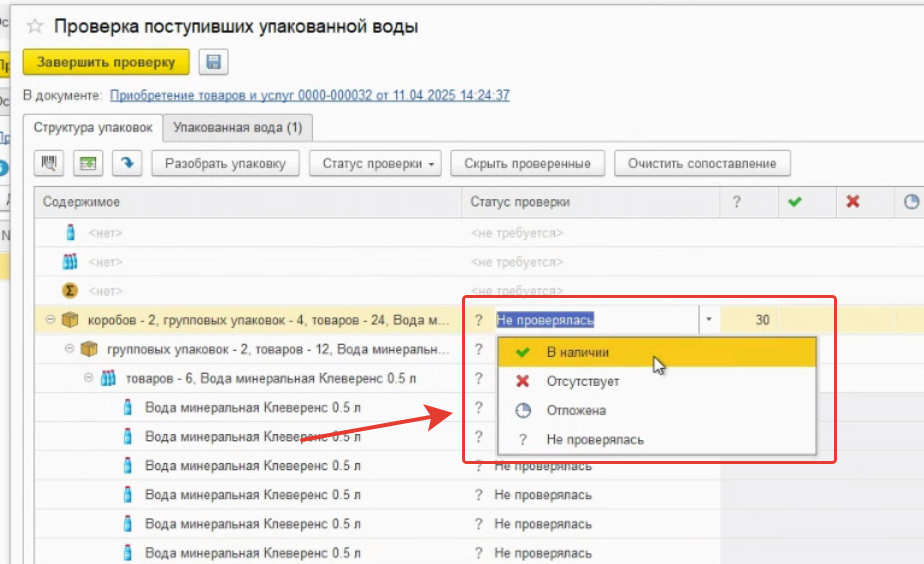Choose 'Отсутствует' in the status list

[x=582, y=381]
